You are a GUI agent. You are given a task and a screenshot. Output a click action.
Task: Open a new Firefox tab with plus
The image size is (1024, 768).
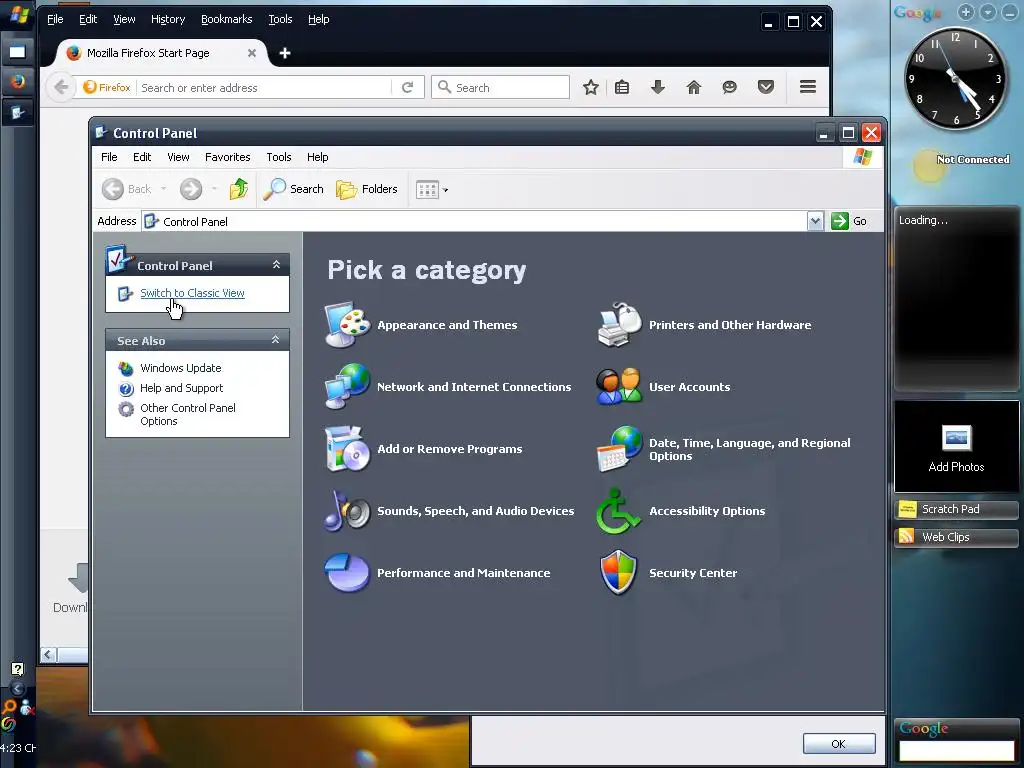[x=285, y=53]
